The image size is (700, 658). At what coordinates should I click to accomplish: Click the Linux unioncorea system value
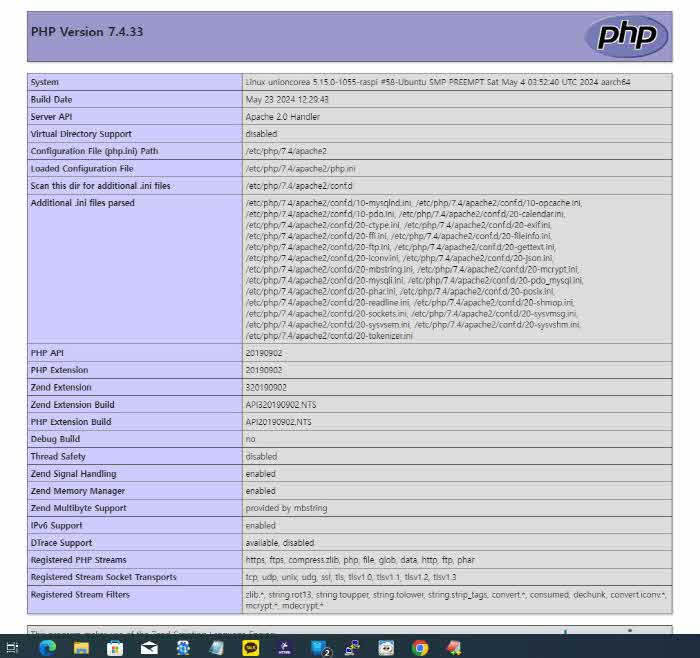point(438,82)
